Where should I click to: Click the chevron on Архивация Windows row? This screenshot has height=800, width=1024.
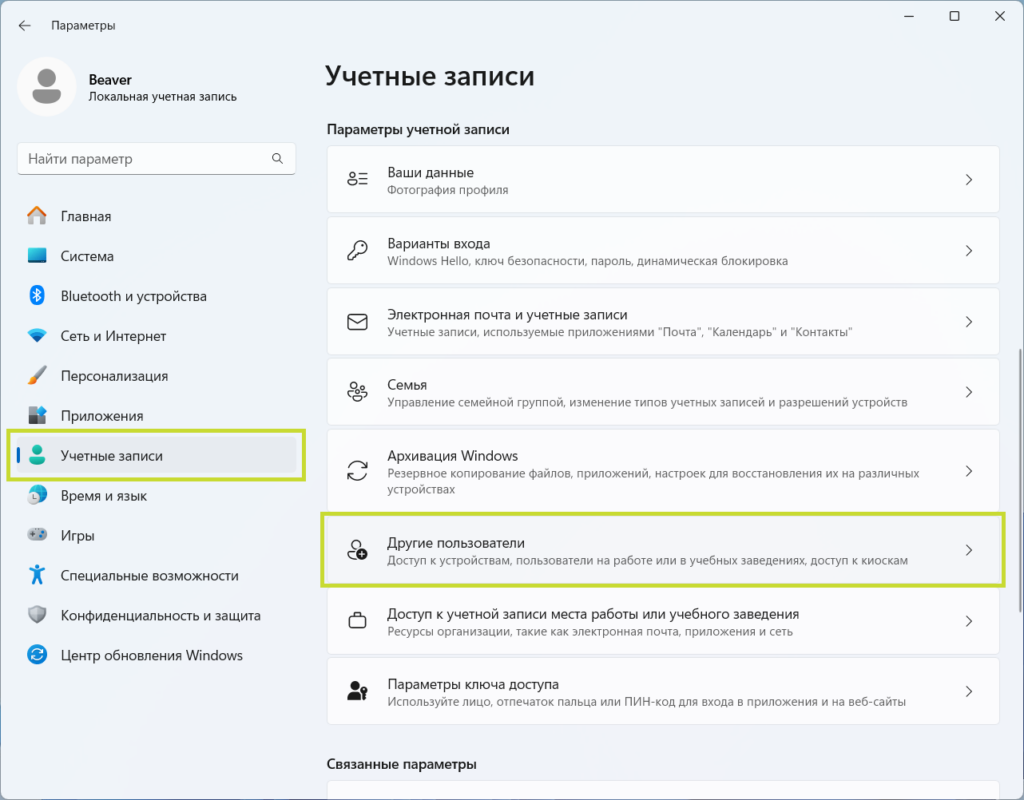pyautogui.click(x=969, y=471)
